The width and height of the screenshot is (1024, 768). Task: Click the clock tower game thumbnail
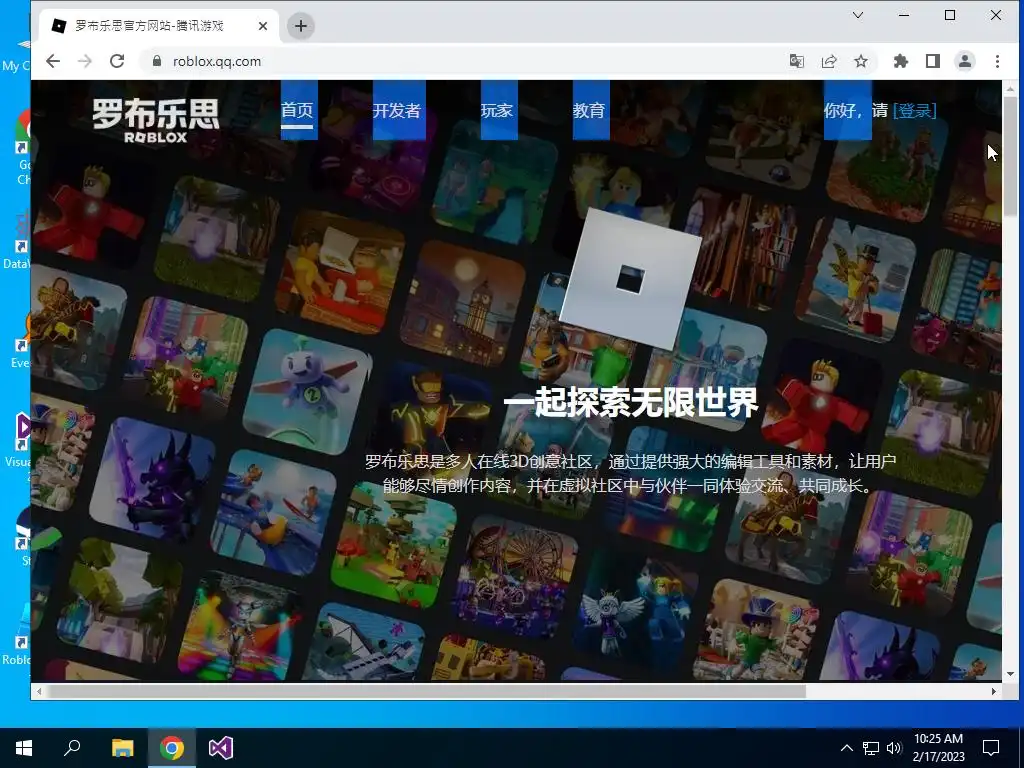[464, 302]
